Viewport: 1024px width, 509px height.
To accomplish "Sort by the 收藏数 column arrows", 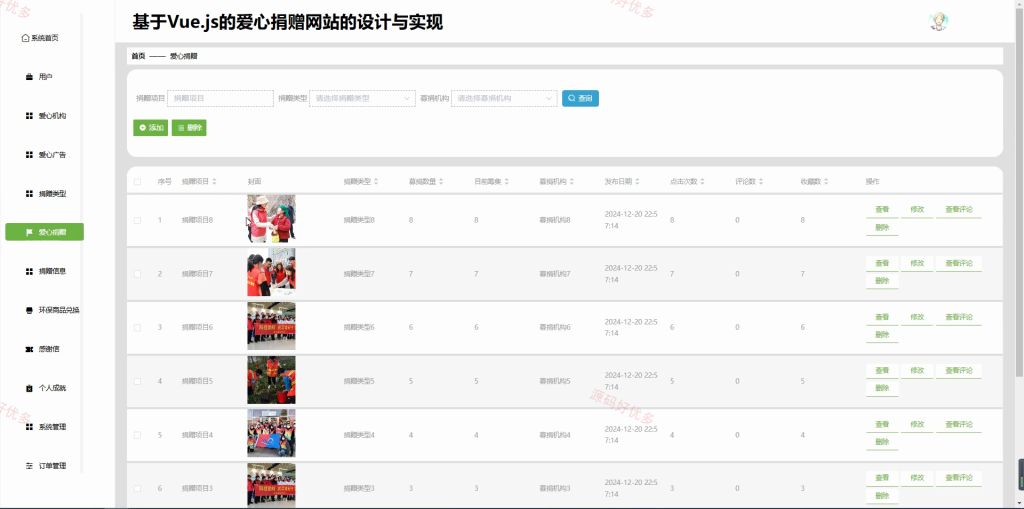I will [x=826, y=182].
